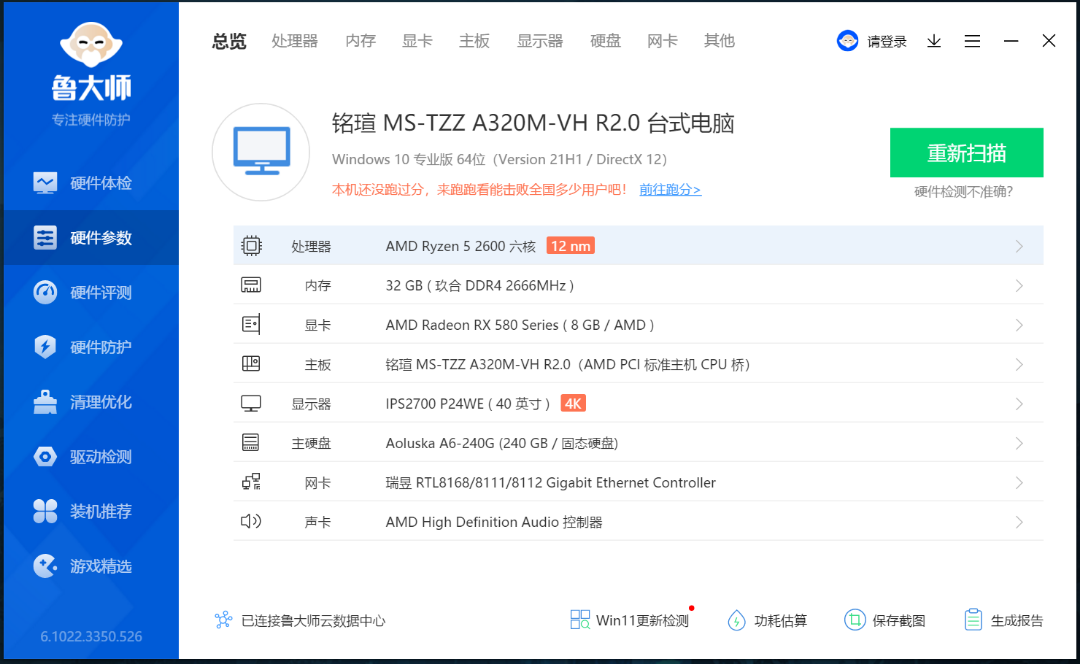The width and height of the screenshot is (1080, 664).
Task: Click the 声卡 speaker icon
Action: pos(251,521)
